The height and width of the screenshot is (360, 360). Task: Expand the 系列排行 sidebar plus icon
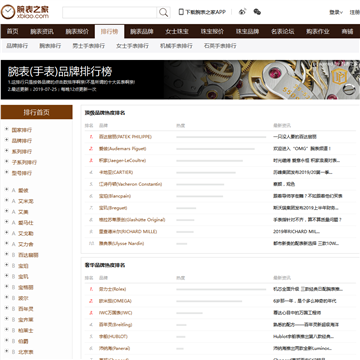[6, 151]
